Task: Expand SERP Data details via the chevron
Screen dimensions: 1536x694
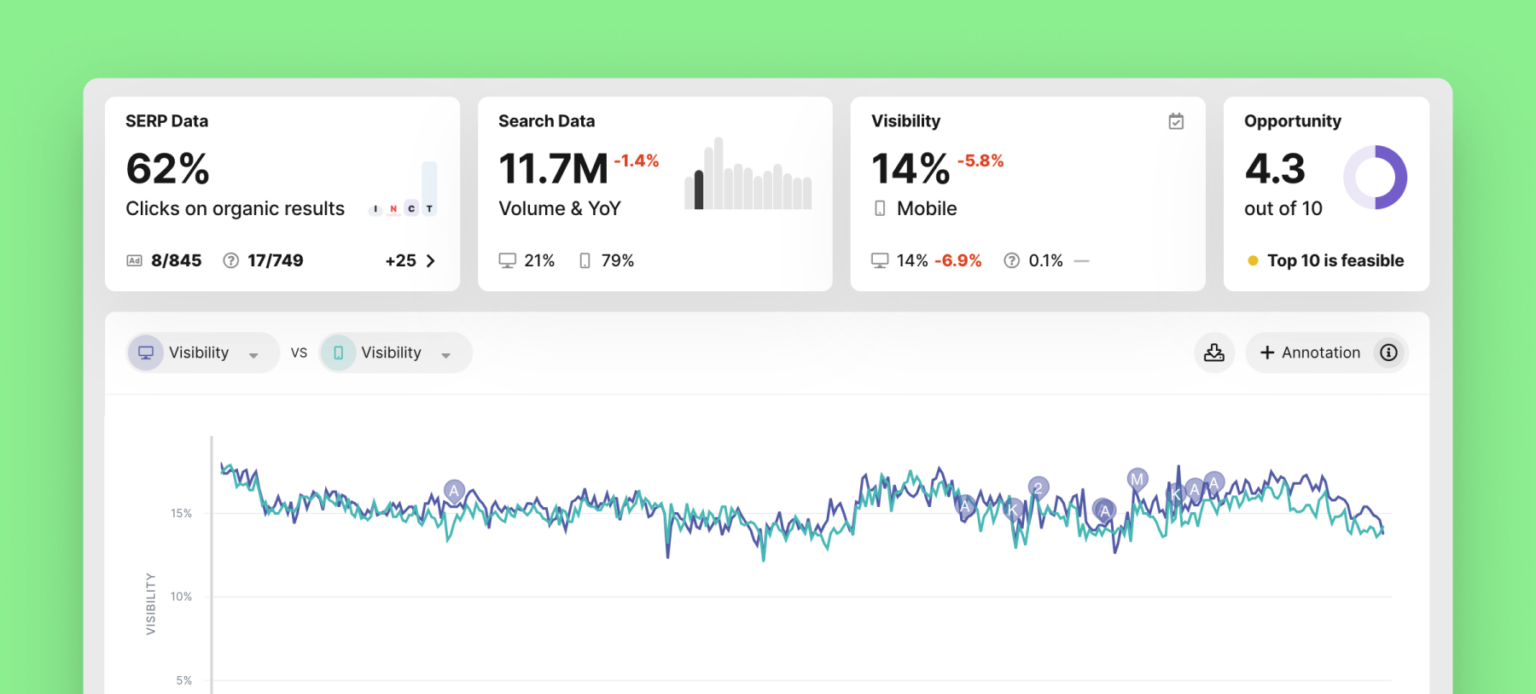Action: pos(430,260)
